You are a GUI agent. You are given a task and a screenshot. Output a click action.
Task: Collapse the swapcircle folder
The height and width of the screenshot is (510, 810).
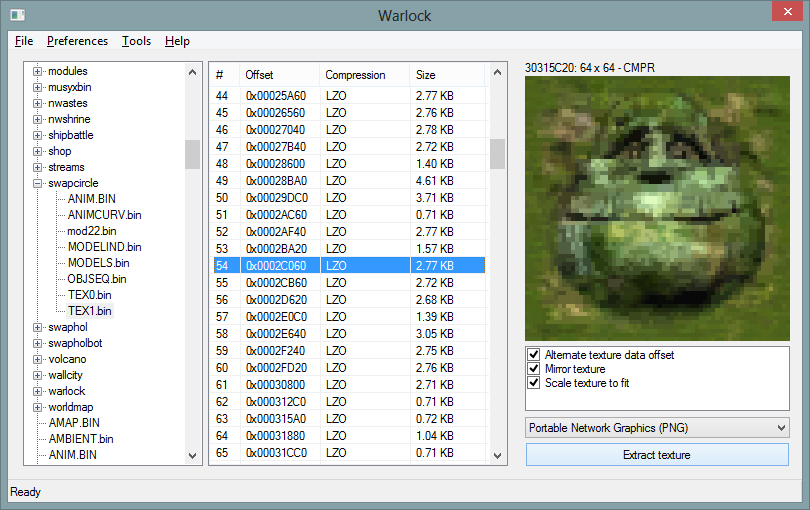pyautogui.click(x=37, y=183)
